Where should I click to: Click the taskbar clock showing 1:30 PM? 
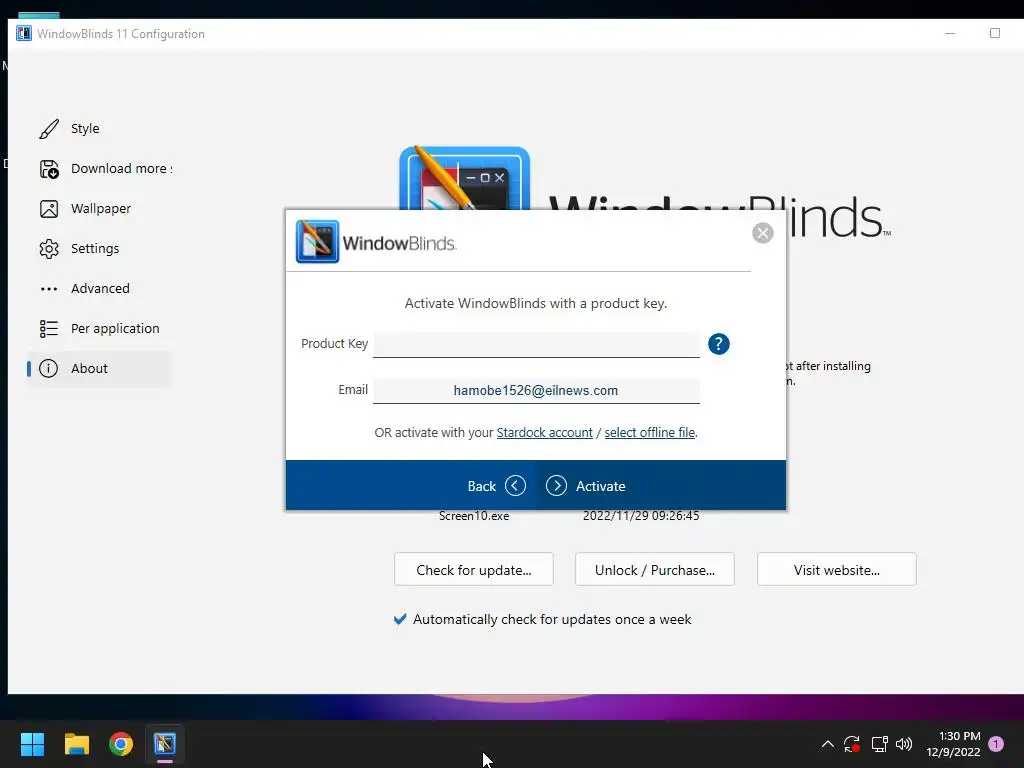953,744
